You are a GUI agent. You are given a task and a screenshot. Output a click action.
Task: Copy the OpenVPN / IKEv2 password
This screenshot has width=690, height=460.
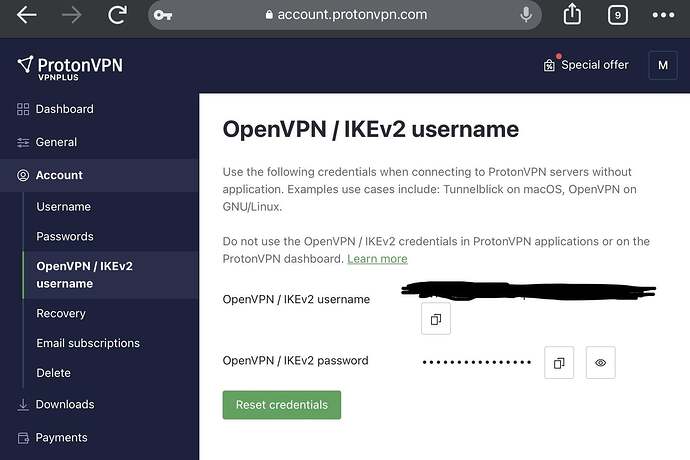click(x=559, y=362)
